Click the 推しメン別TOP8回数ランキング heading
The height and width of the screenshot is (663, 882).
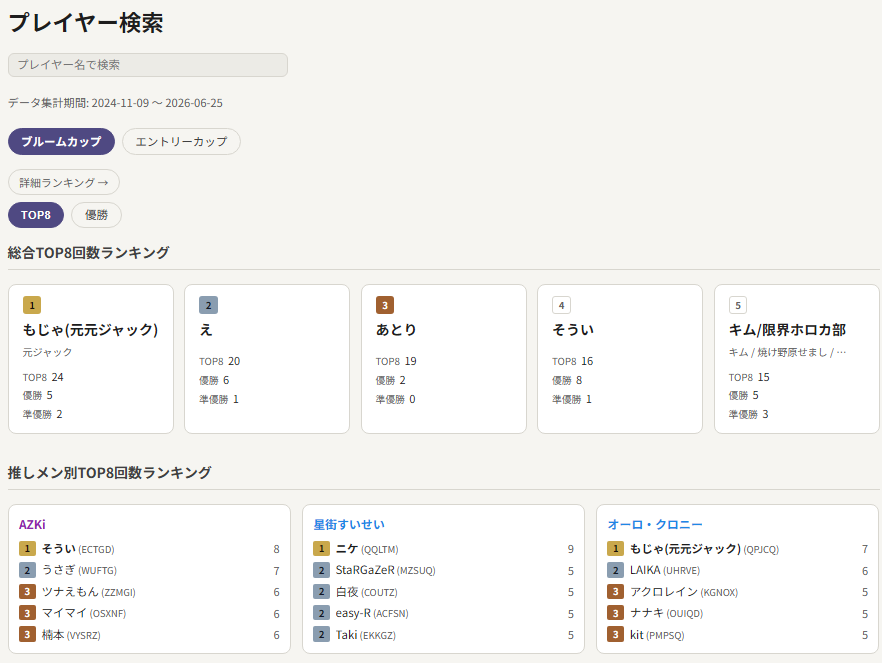110,472
